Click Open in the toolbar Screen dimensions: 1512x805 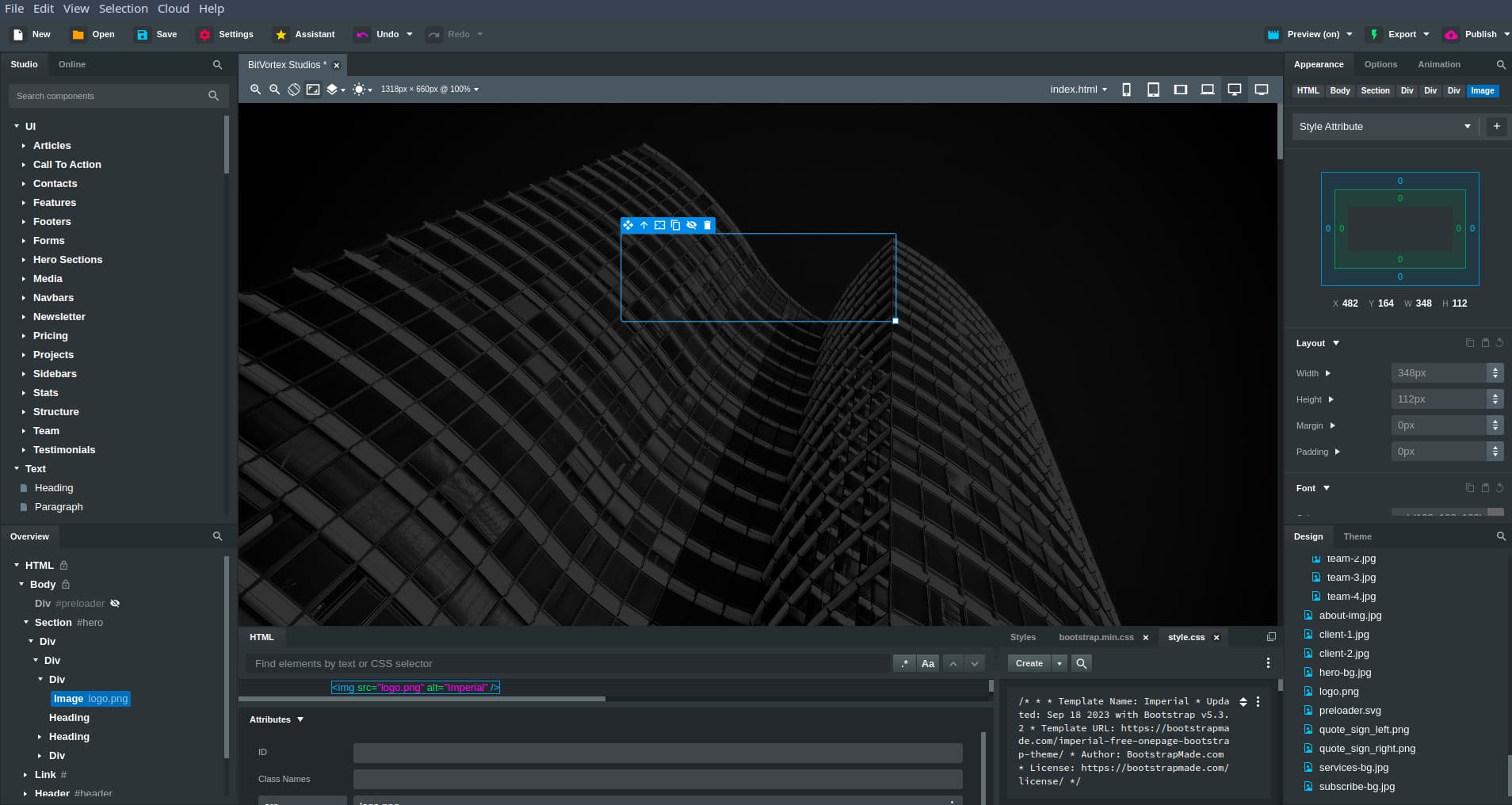click(93, 34)
